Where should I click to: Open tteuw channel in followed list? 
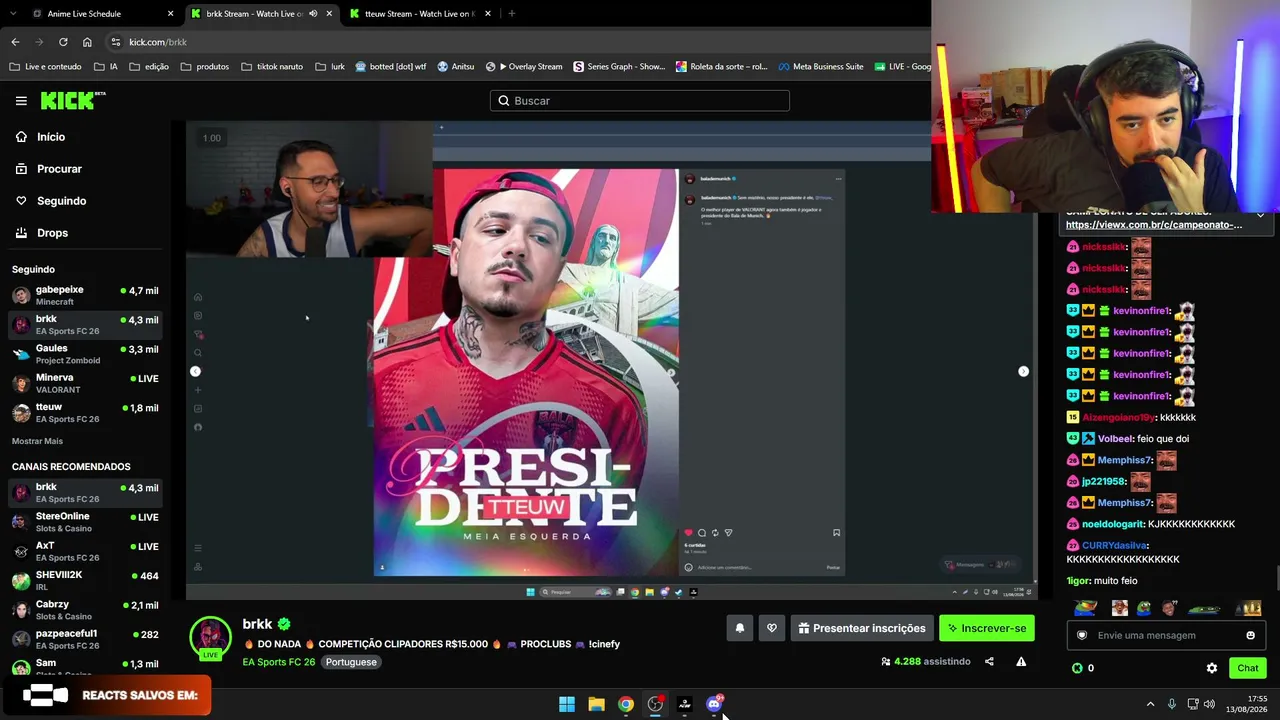click(x=85, y=412)
